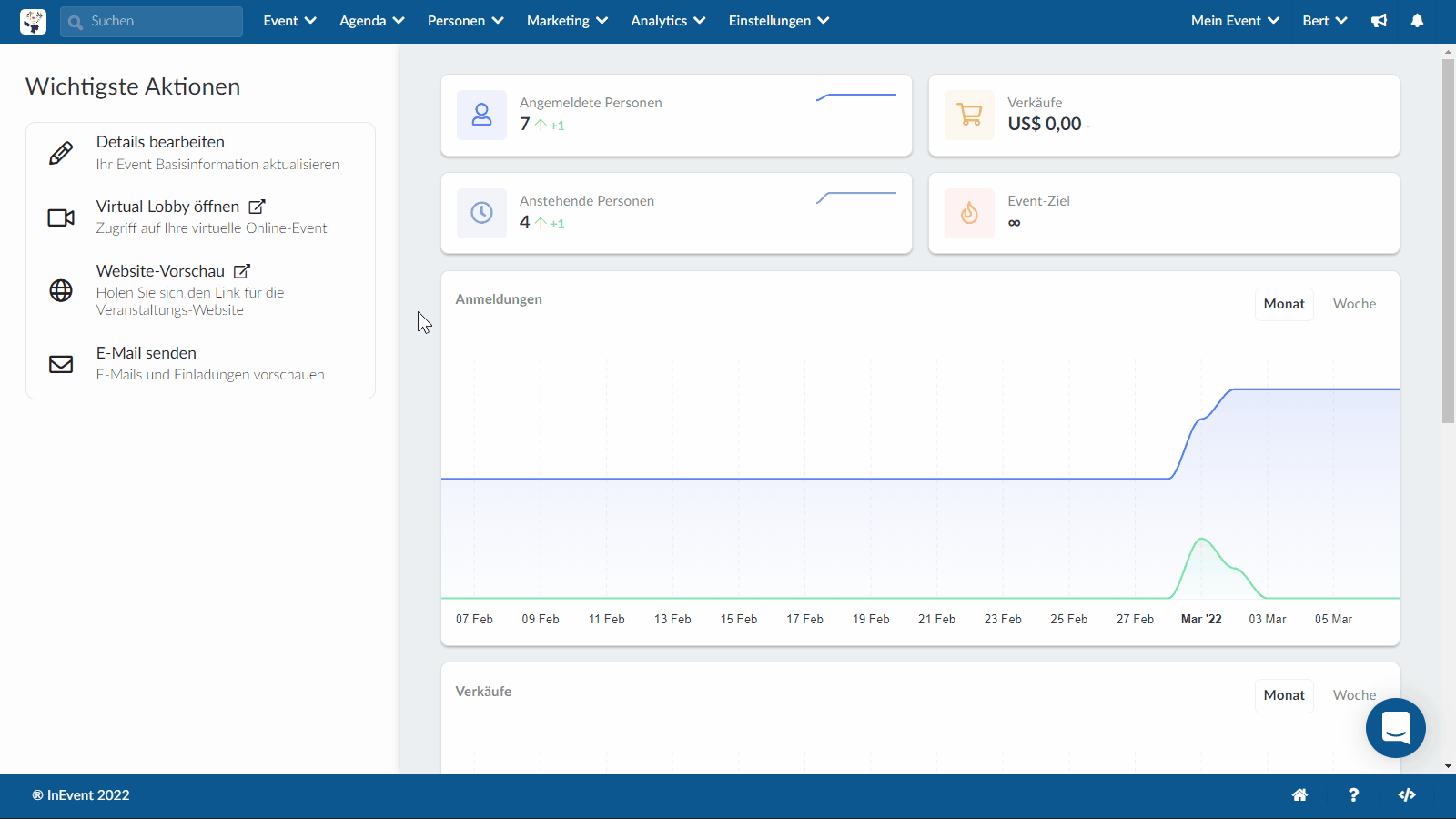Click the pencil icon for Details bearbeiten
Viewport: 1456px width, 819px height.
(61, 153)
